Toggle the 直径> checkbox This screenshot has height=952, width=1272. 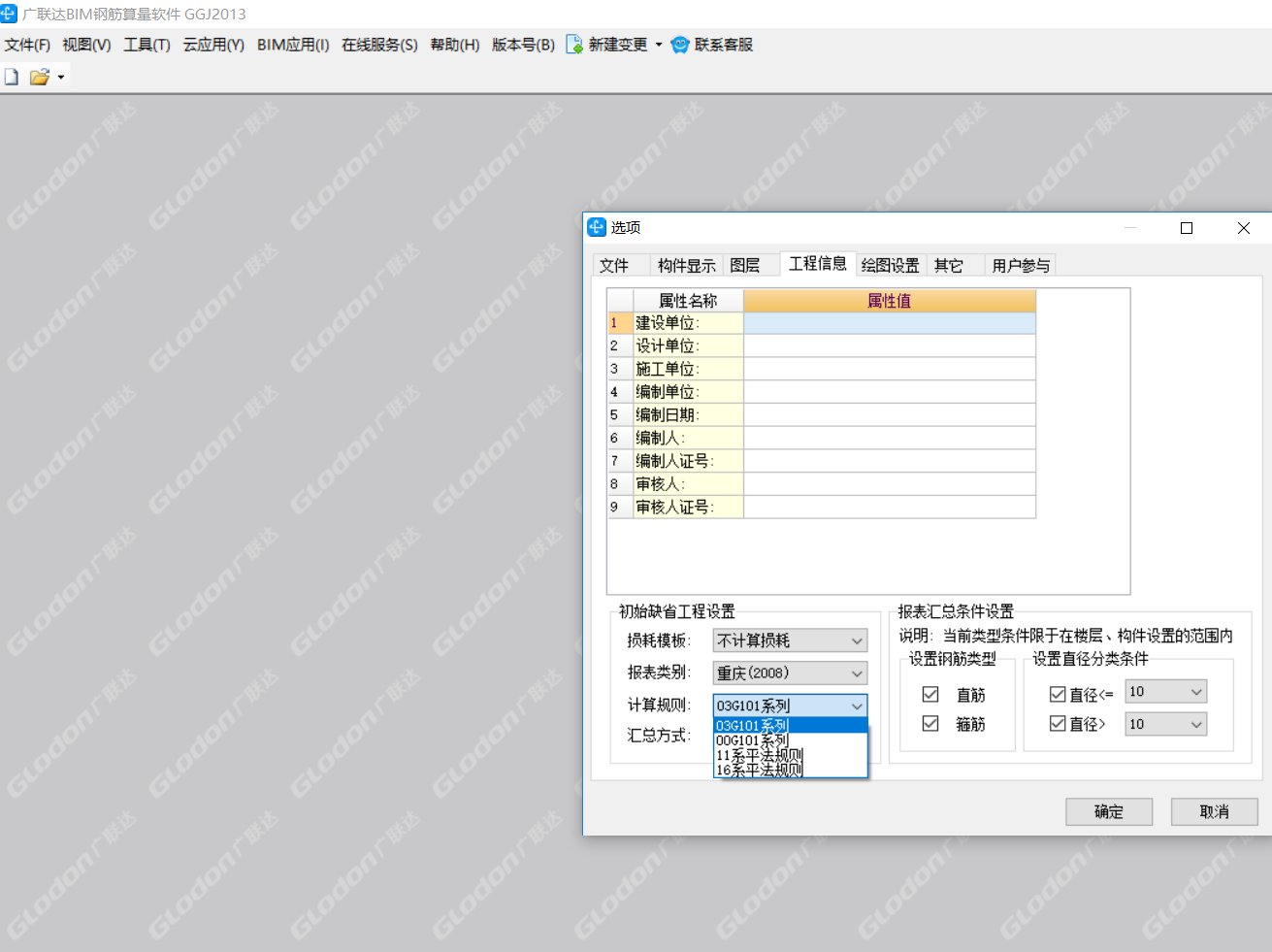click(1058, 724)
